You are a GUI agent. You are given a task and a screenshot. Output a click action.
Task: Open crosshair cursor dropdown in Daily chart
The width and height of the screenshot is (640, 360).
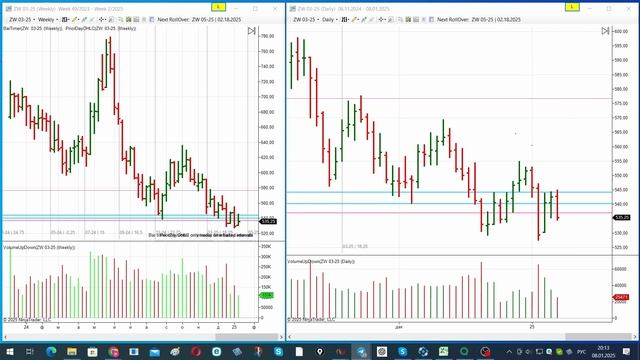pos(382,19)
